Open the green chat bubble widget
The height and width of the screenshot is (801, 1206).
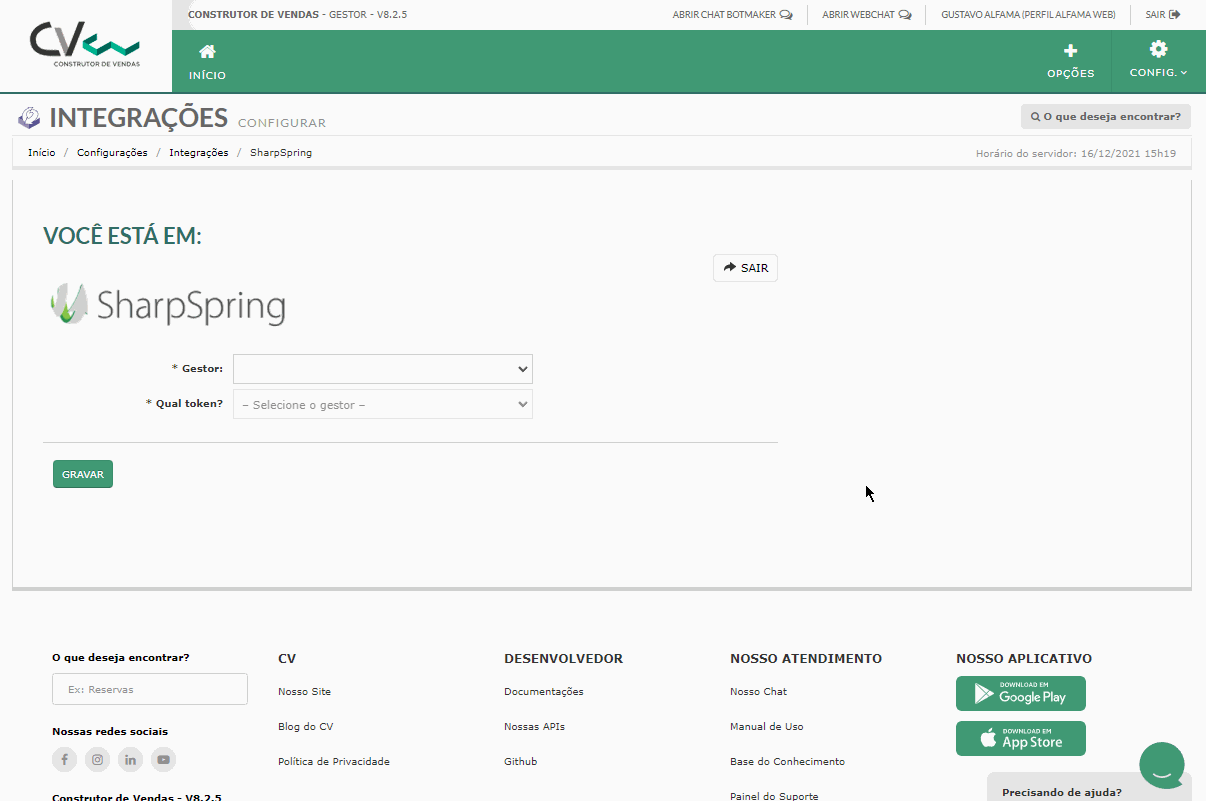point(1162,765)
